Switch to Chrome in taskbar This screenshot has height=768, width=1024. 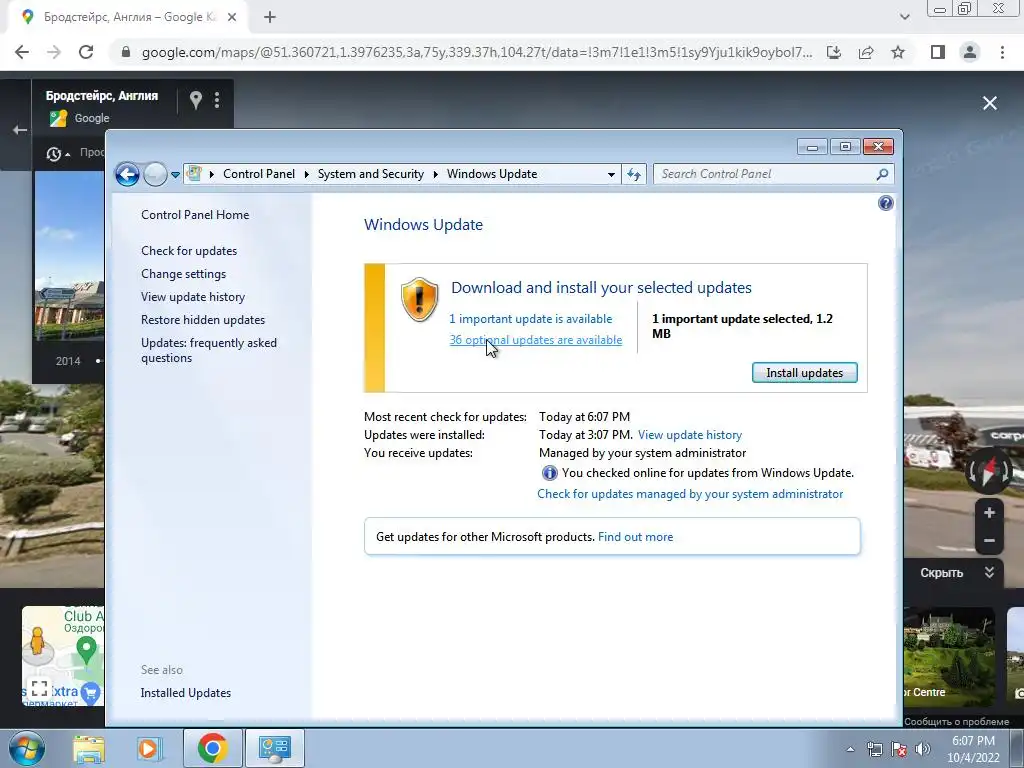coord(212,748)
